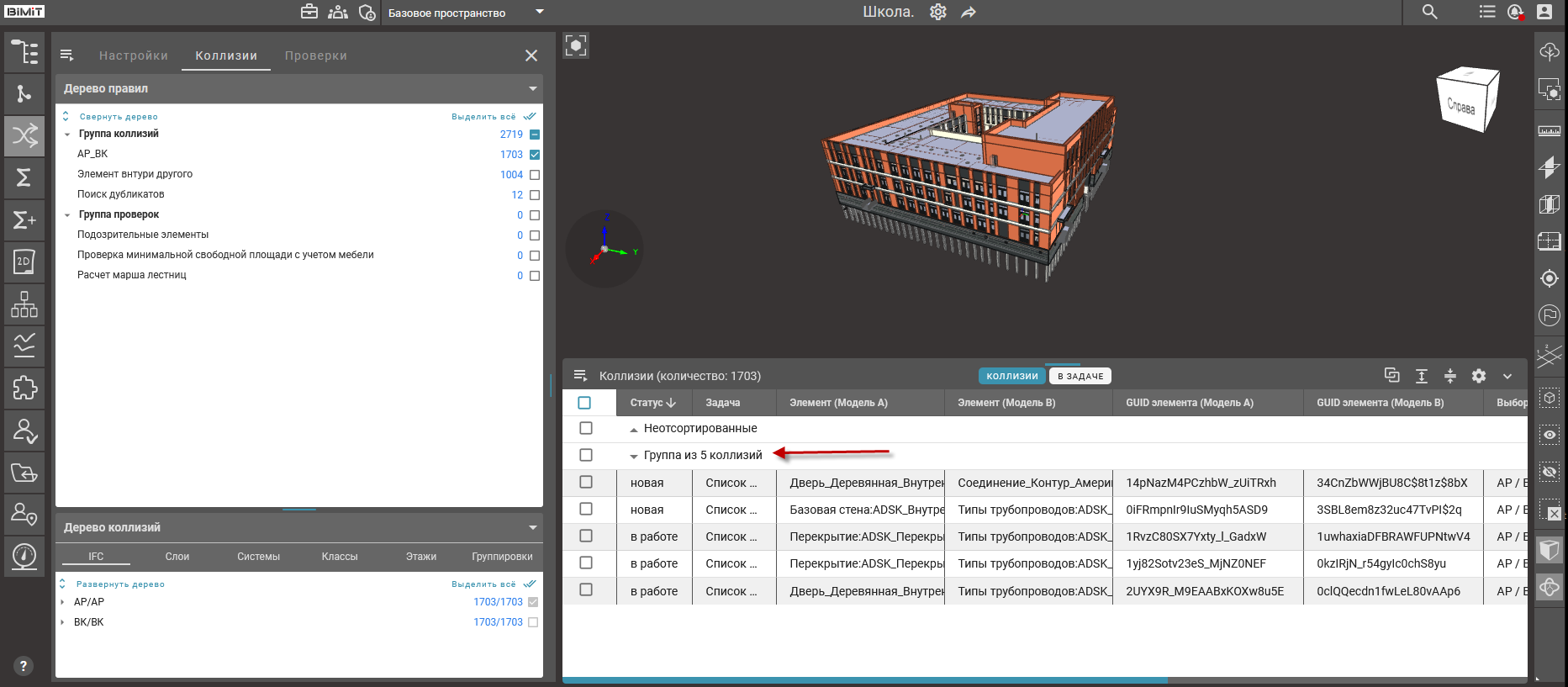Click the 2D drawing icon in sidebar
1568x687 pixels.
24,262
